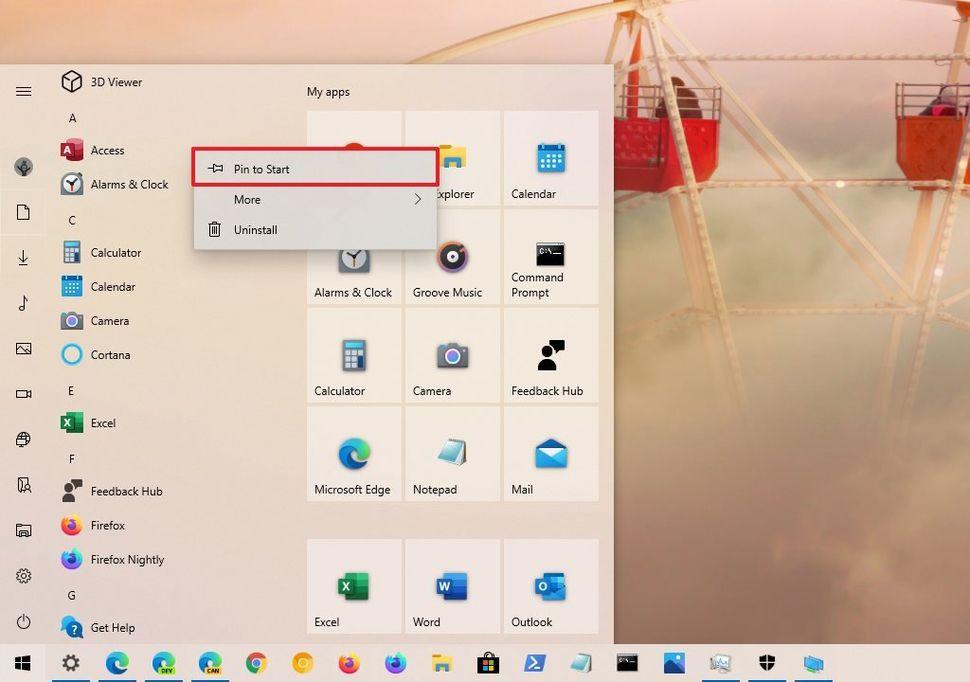This screenshot has height=682, width=970.
Task: Launch Google Chrome from taskbar
Action: point(256,663)
